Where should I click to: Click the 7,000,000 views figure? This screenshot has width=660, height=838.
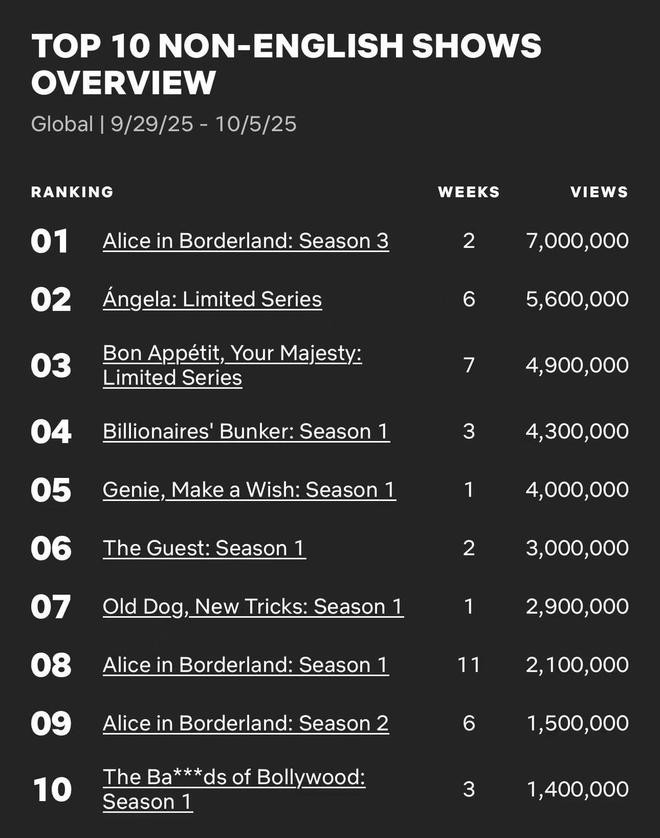tap(577, 241)
